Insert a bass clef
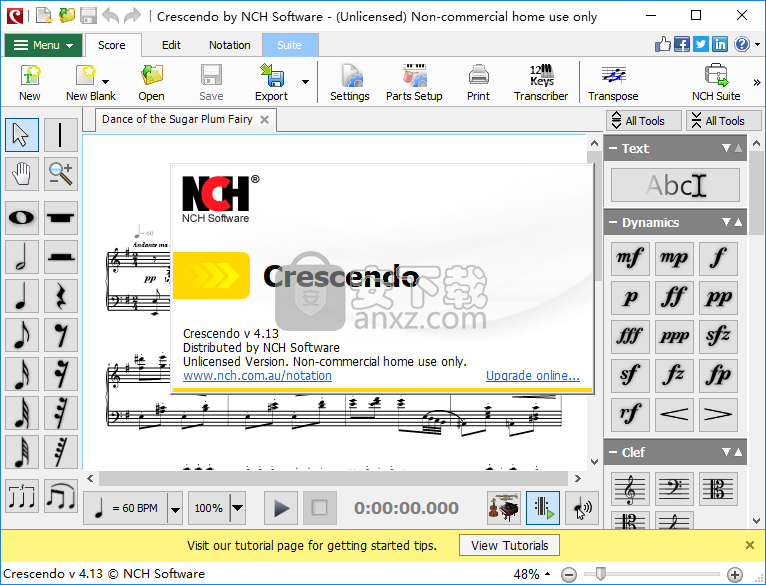 coord(674,489)
